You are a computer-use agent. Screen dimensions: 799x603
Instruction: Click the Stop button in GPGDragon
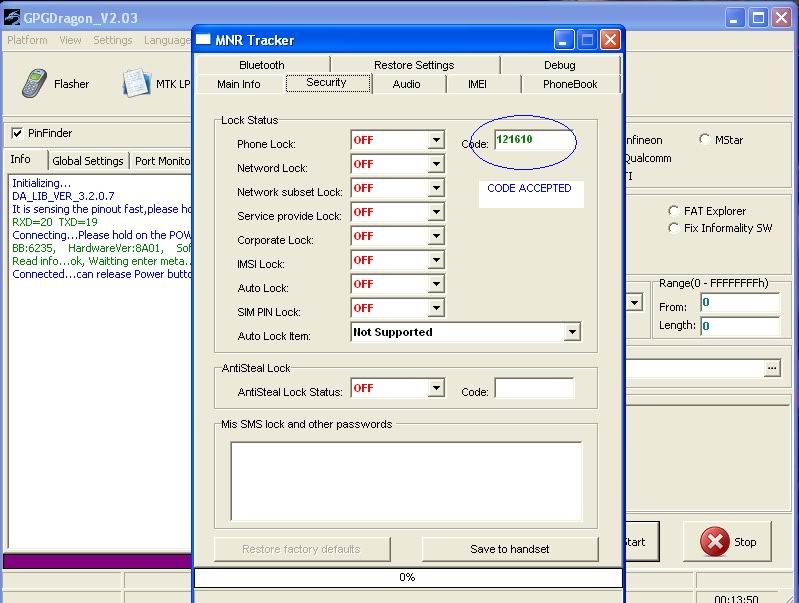pos(727,541)
